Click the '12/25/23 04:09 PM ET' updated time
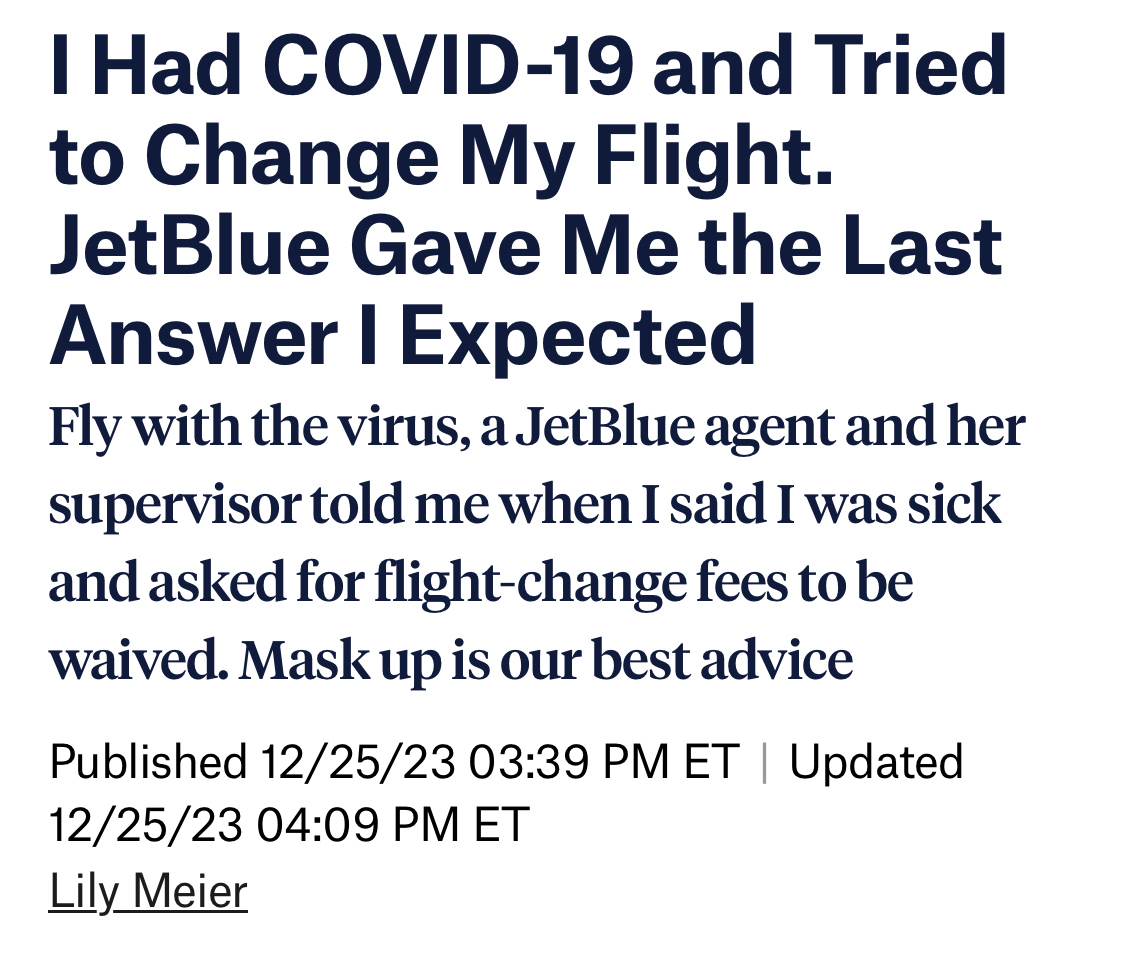1125x955 pixels. pyautogui.click(x=288, y=825)
